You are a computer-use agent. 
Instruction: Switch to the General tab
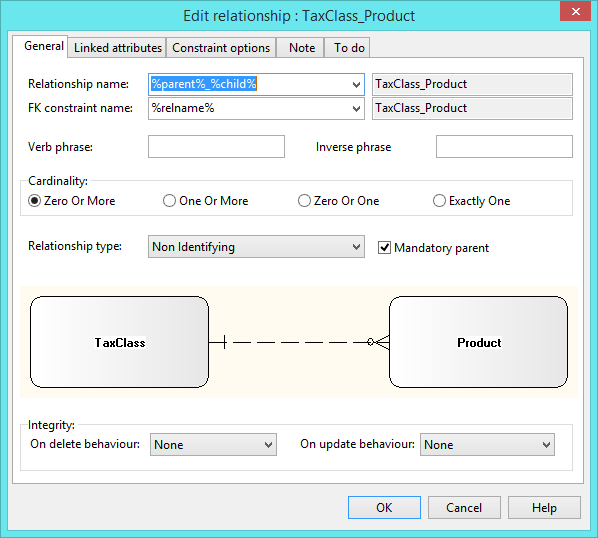pyautogui.click(x=40, y=47)
